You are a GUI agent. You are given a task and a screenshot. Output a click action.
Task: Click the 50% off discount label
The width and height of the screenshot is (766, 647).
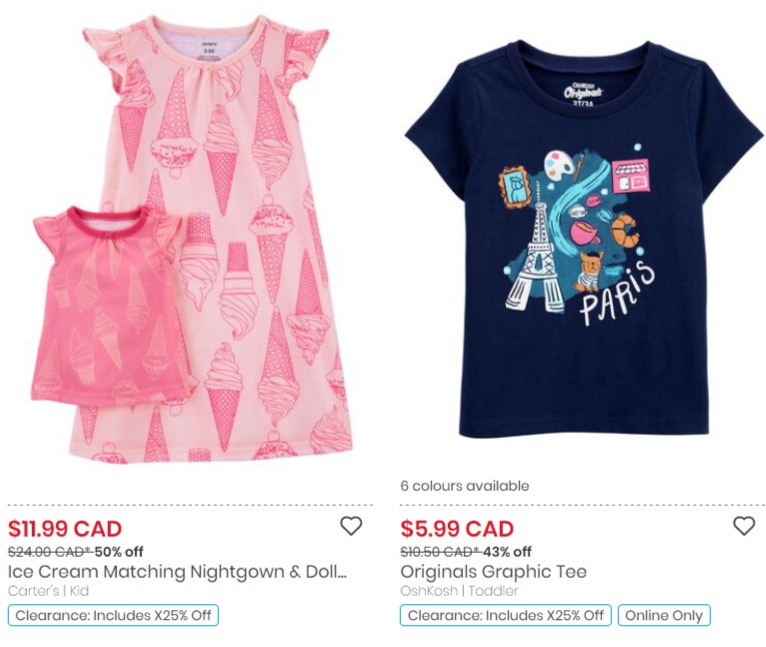coord(119,552)
